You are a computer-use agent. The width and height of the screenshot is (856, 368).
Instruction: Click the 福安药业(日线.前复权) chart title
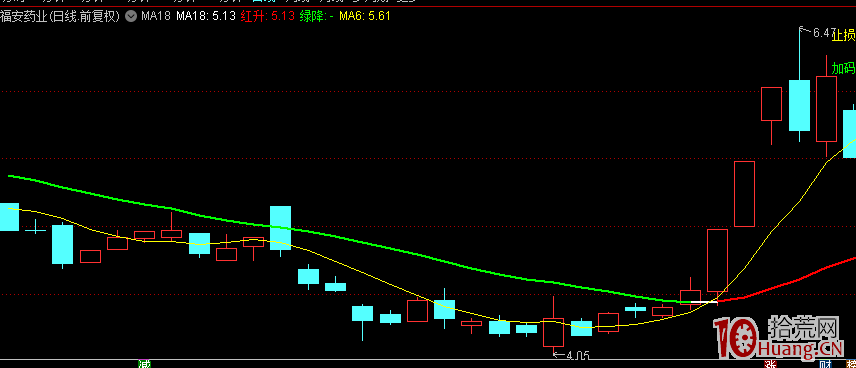pos(60,16)
